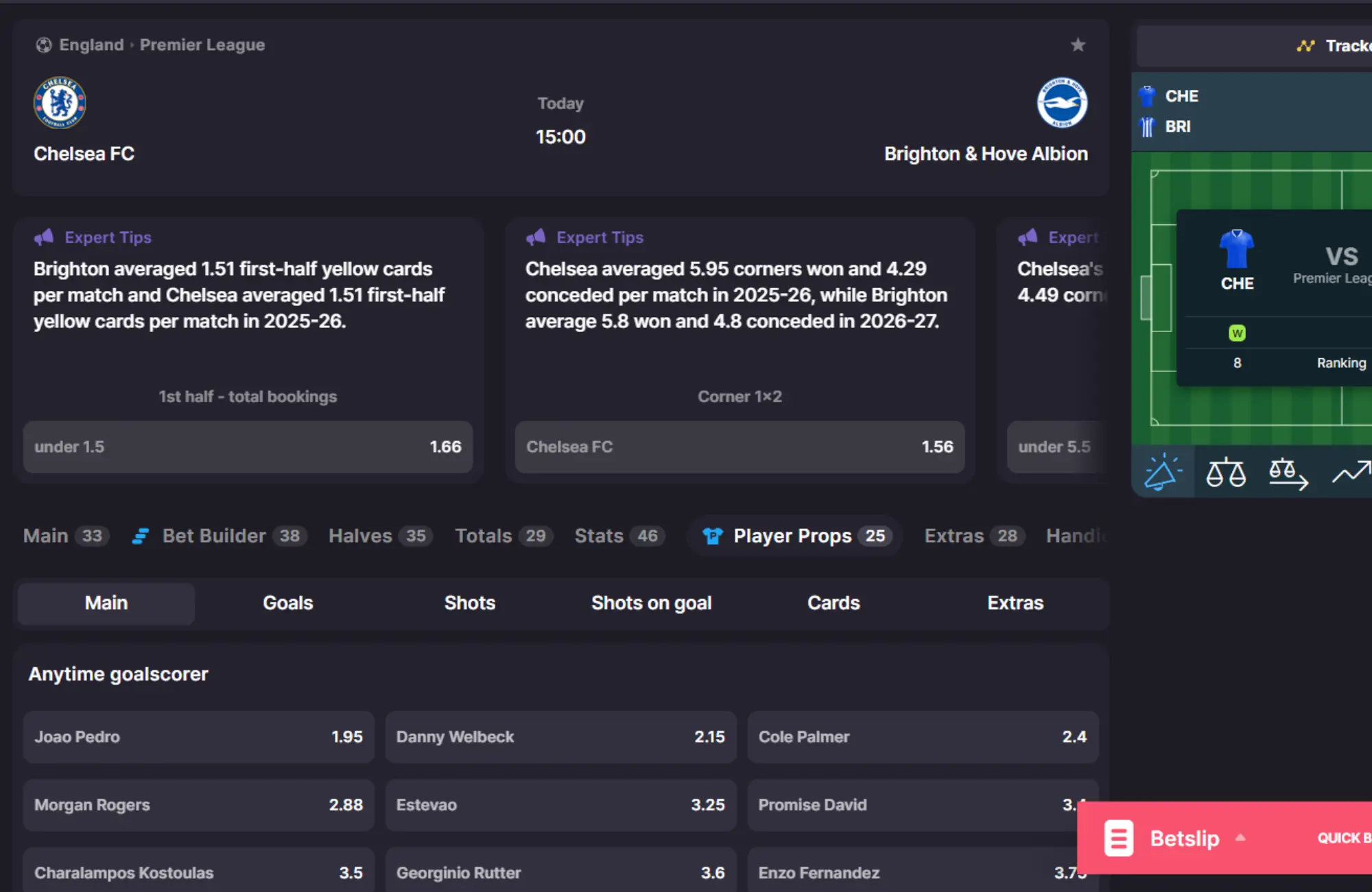Pick Cole Palmer anytime goalscorer 2.4
Screen dimensions: 1372x892
click(923, 737)
